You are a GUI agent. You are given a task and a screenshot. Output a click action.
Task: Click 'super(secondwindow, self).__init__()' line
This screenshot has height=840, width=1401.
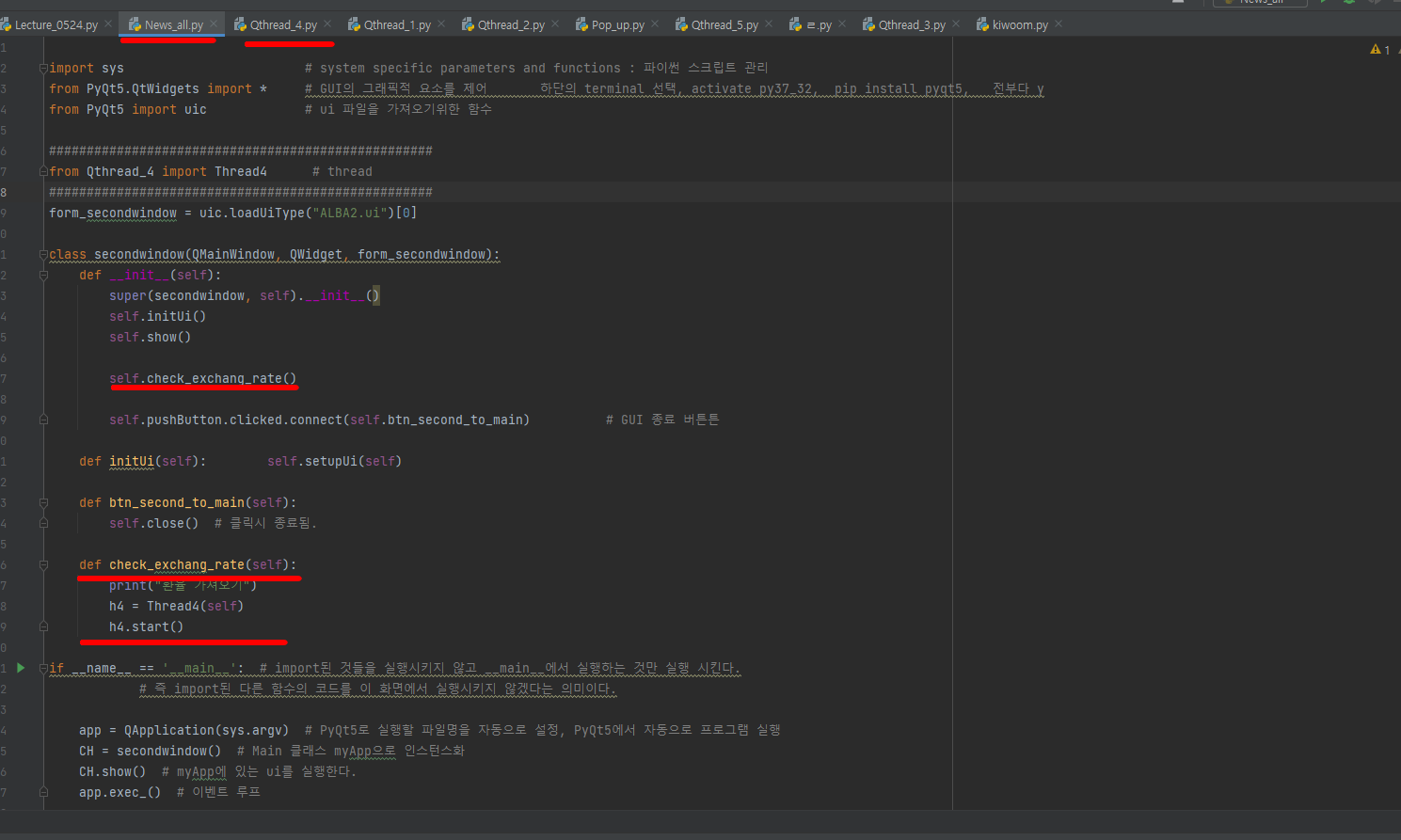(245, 295)
